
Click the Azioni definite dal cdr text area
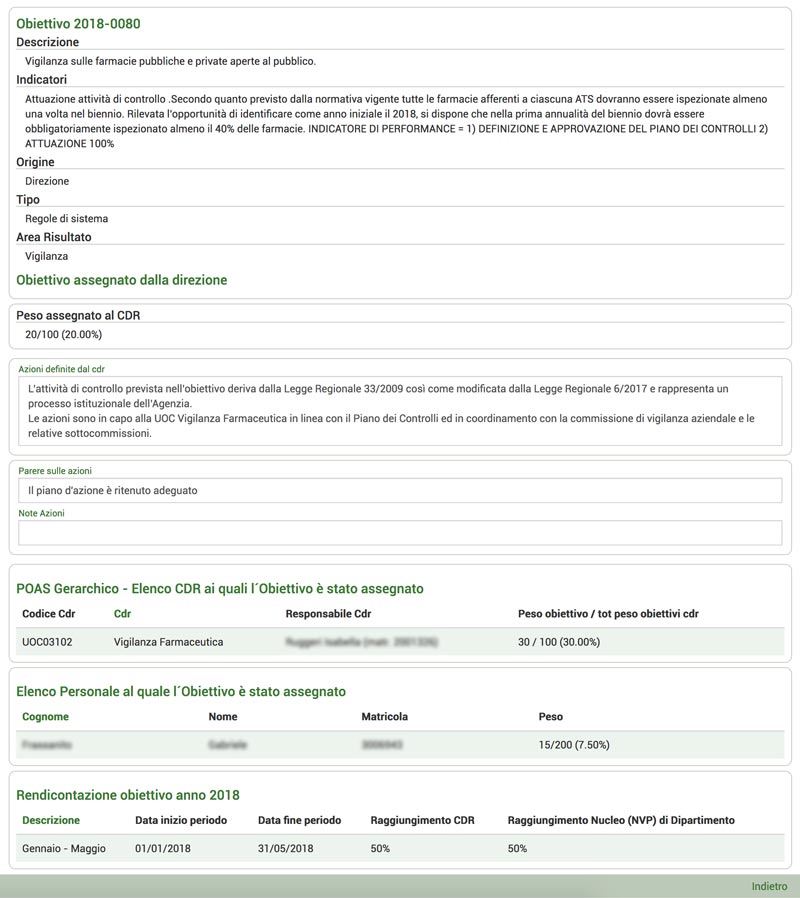tap(400, 411)
